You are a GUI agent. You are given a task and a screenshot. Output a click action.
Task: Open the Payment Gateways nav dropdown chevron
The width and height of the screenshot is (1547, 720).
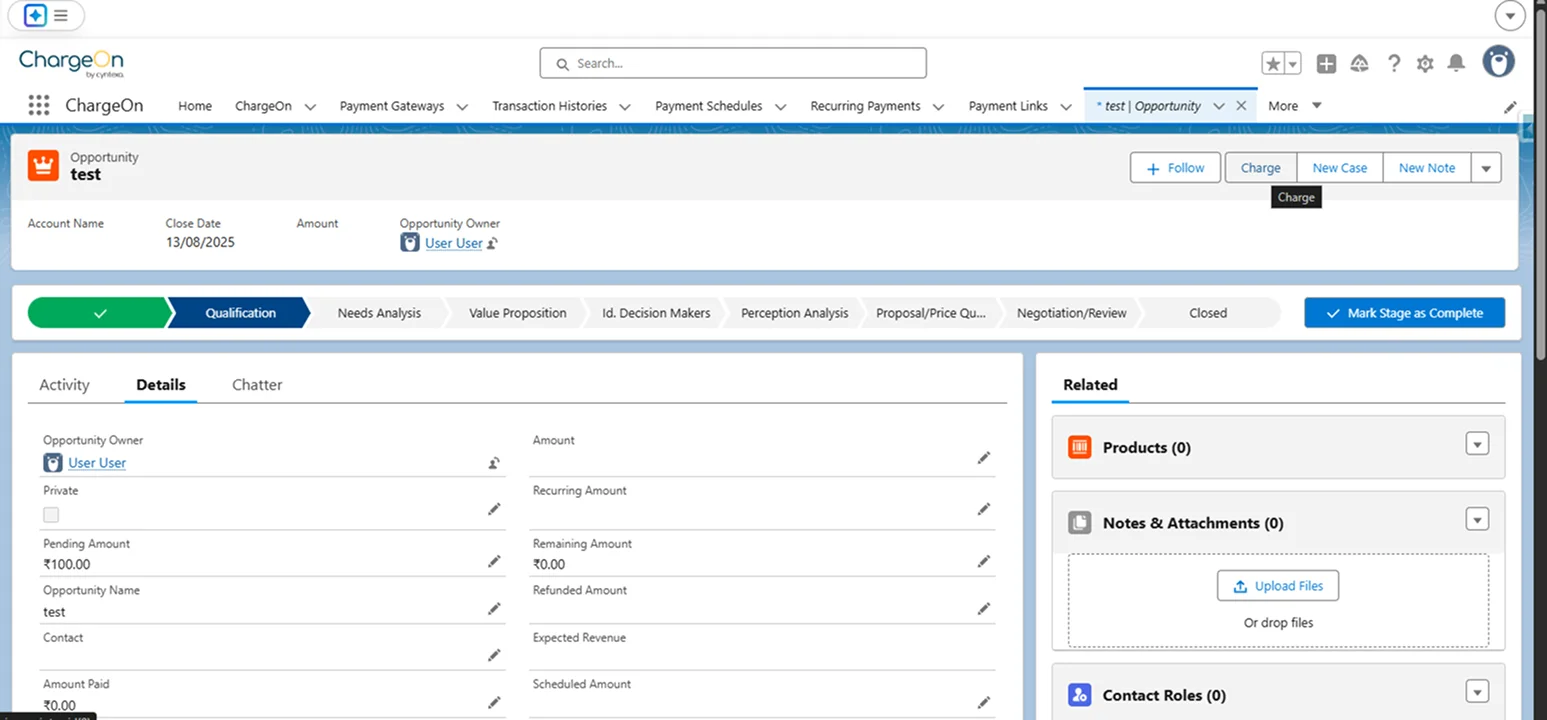pos(462,107)
